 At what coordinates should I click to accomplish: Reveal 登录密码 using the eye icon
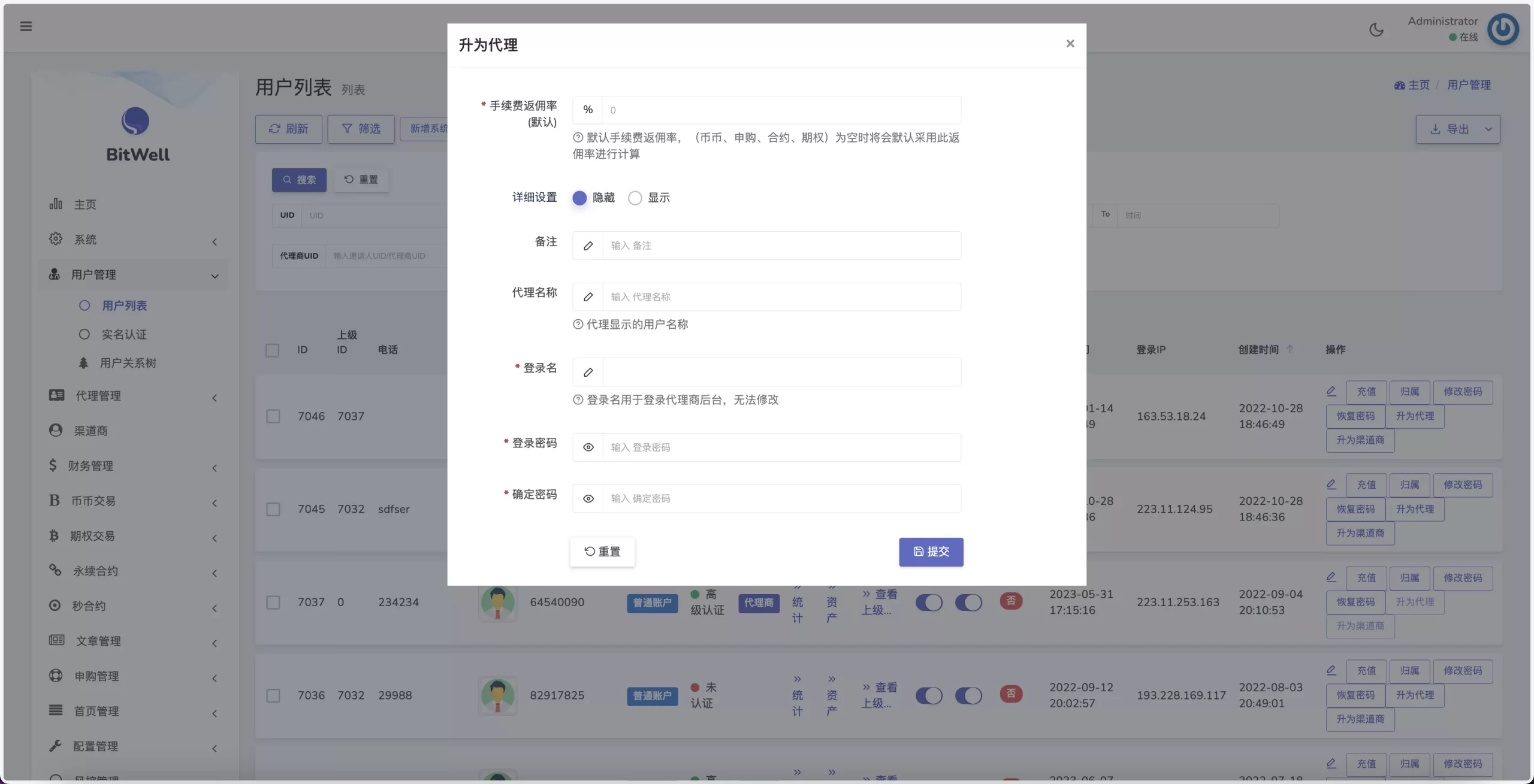pyautogui.click(x=588, y=447)
